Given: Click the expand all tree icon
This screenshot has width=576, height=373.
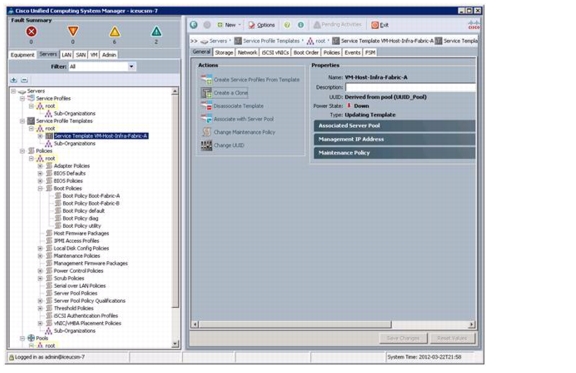Looking at the screenshot, I should pos(14,80).
